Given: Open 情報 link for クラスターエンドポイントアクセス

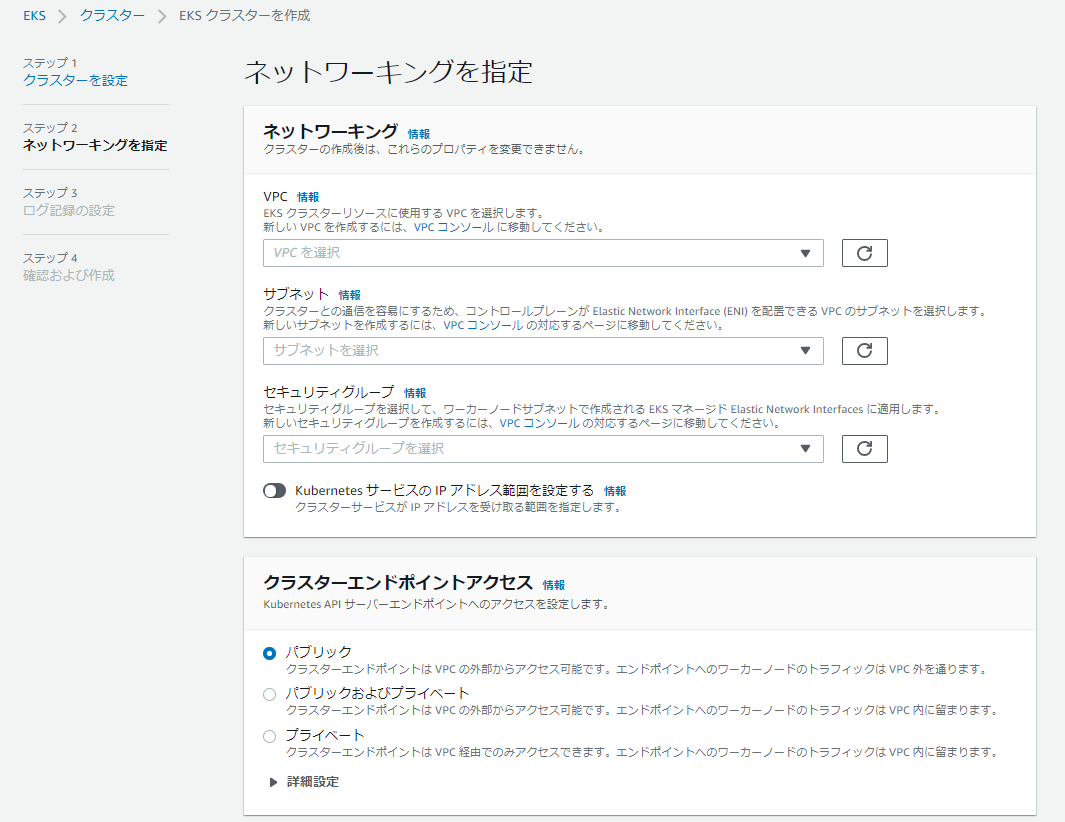Looking at the screenshot, I should (554, 585).
